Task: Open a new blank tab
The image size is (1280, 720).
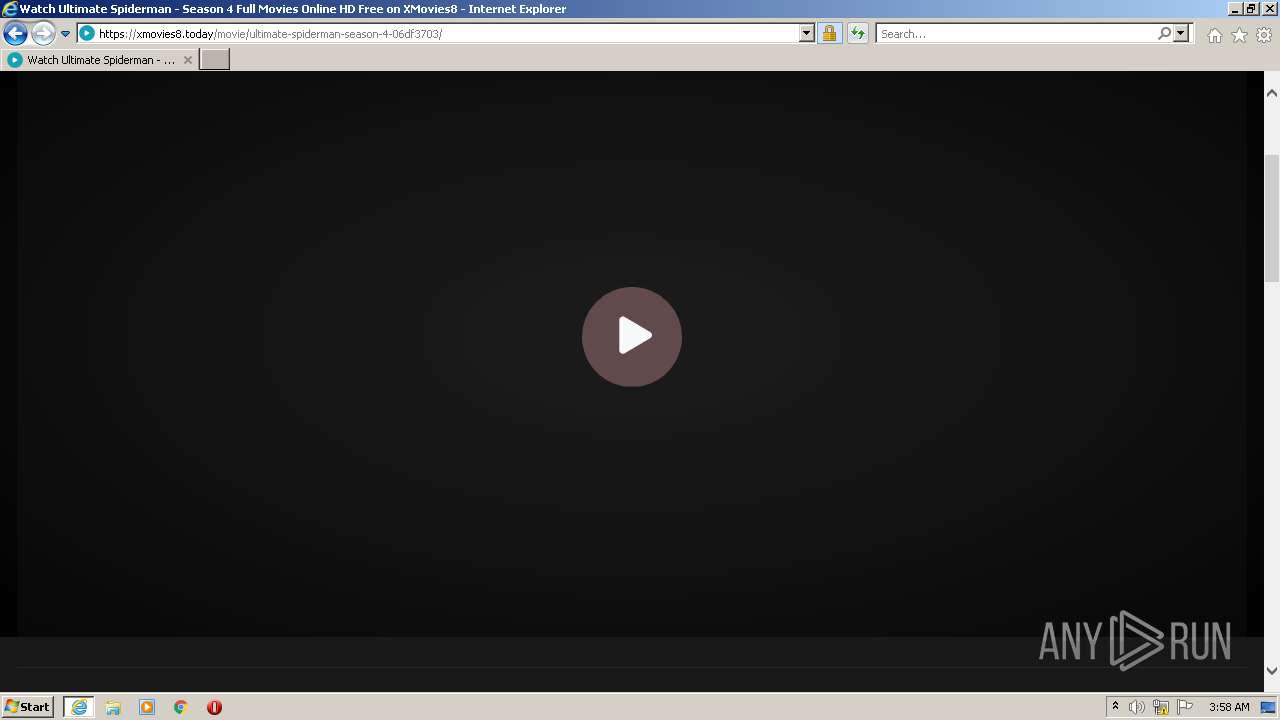Action: (215, 60)
